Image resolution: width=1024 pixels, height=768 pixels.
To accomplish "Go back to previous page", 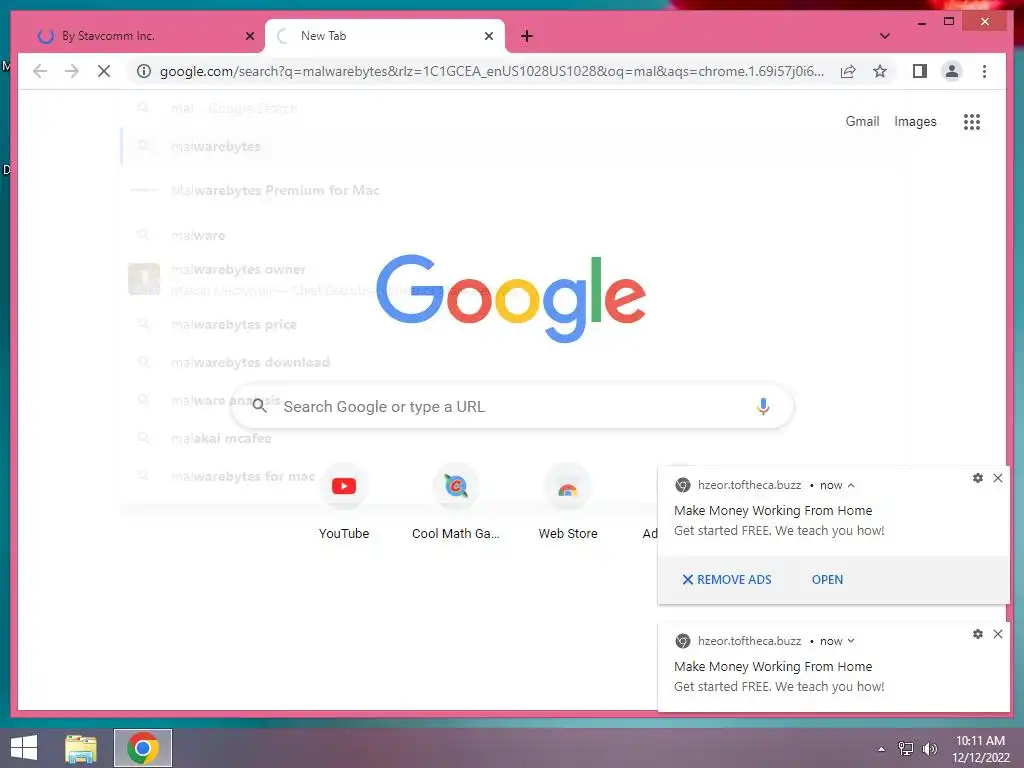I will click(40, 71).
